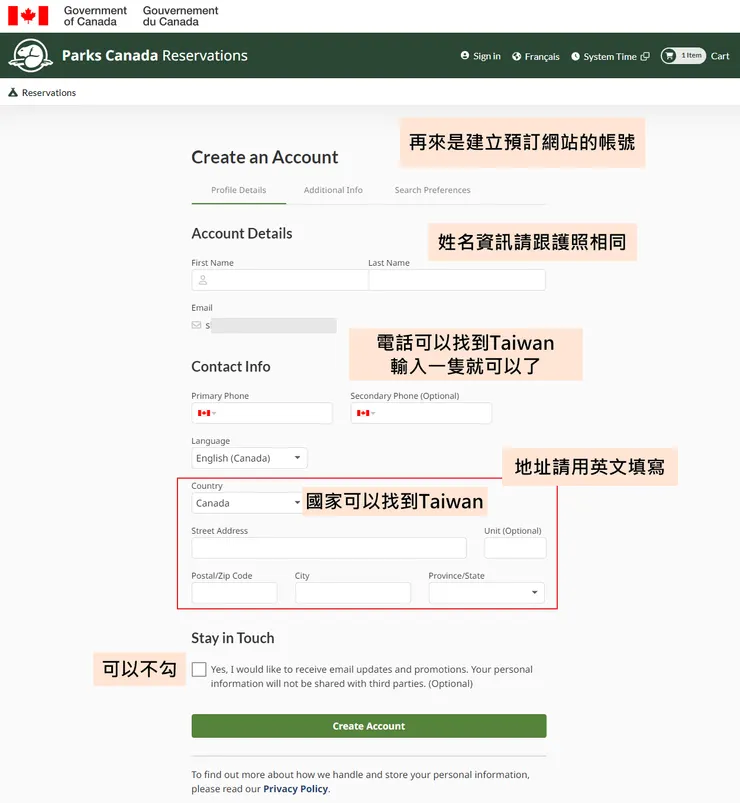Image resolution: width=740 pixels, height=803 pixels.
Task: Click the Parks Canada Reservations title
Action: pos(155,55)
